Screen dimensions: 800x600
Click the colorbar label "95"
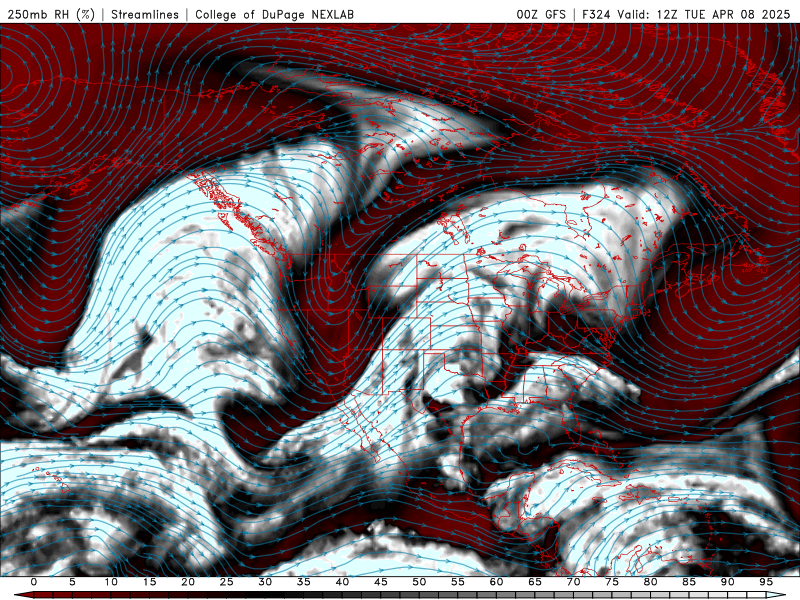point(766,582)
